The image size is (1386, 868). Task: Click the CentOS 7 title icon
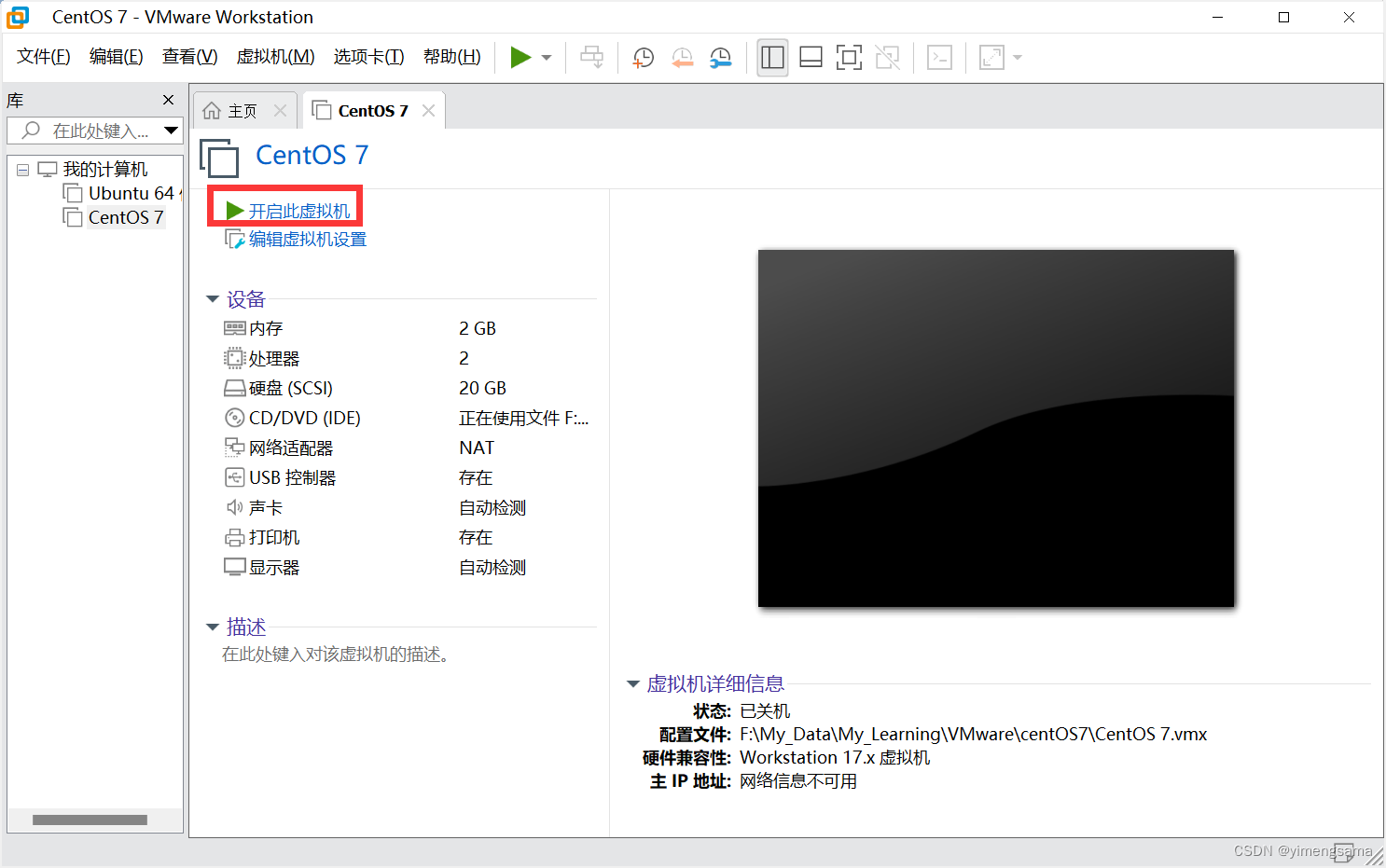220,158
